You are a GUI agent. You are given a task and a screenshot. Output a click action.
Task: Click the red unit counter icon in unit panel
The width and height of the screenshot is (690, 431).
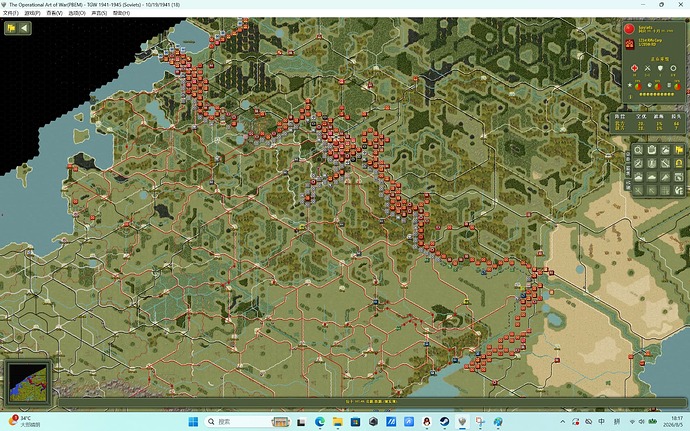(x=630, y=44)
